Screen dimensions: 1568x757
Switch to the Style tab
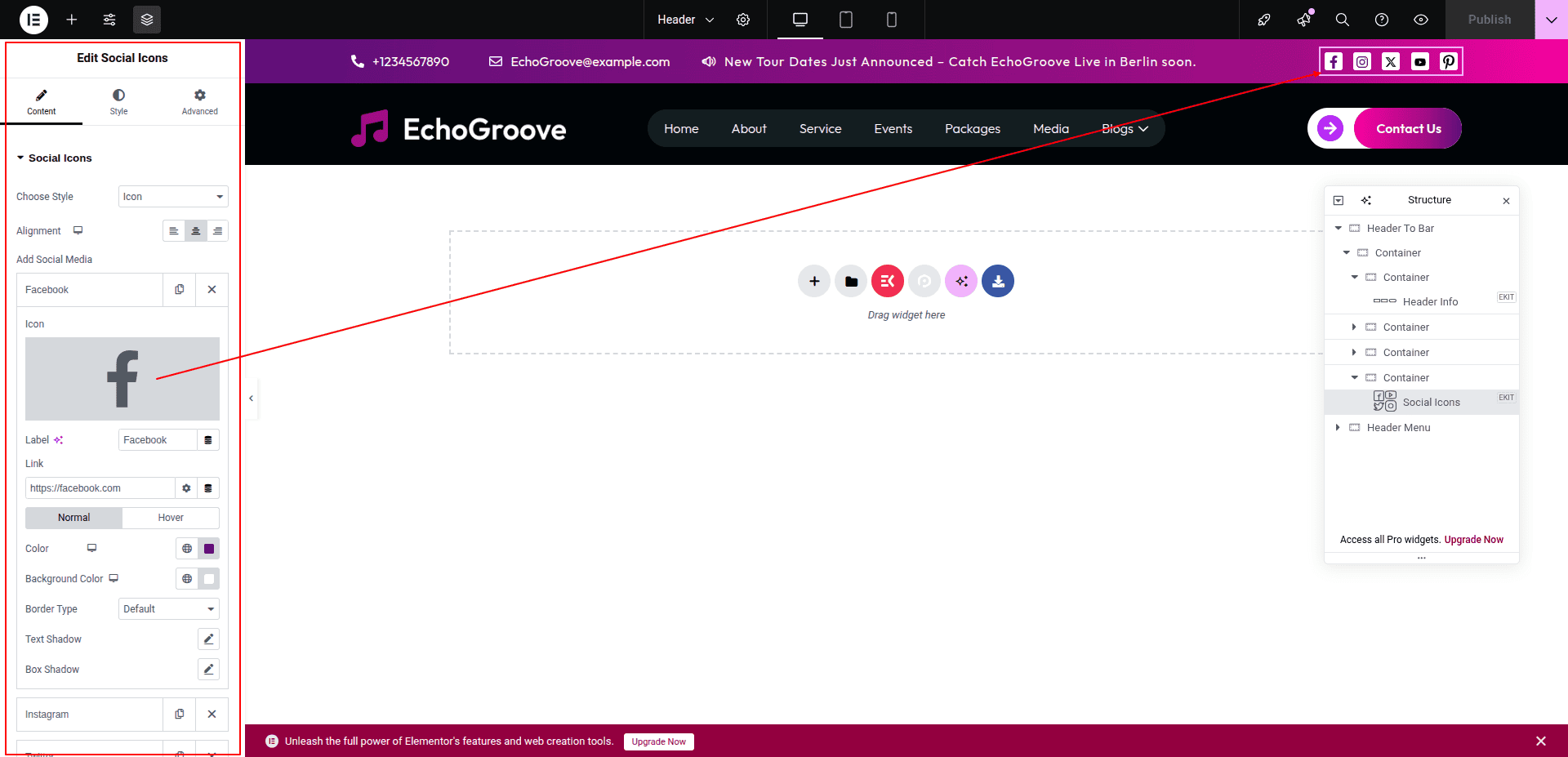tap(119, 102)
